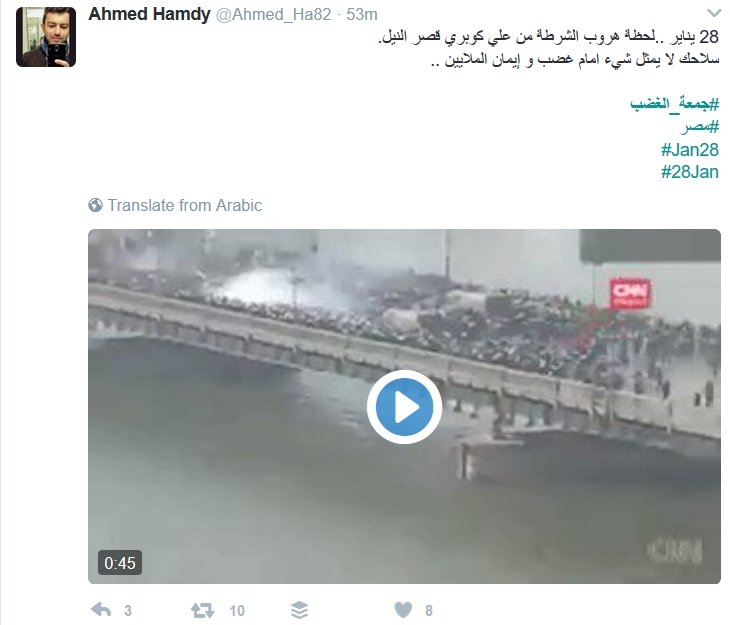
Task: Play the embedded CNN video
Action: tap(404, 407)
